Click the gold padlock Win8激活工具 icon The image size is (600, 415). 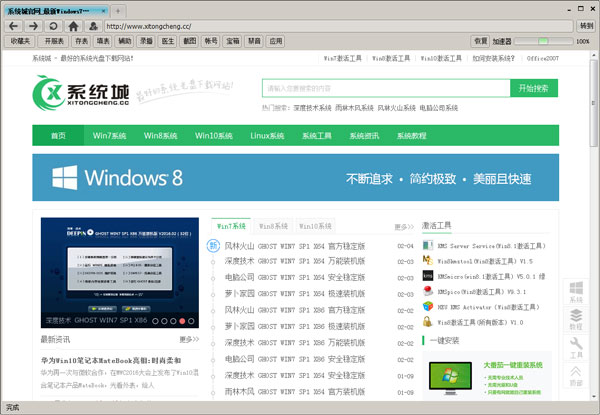point(428,322)
